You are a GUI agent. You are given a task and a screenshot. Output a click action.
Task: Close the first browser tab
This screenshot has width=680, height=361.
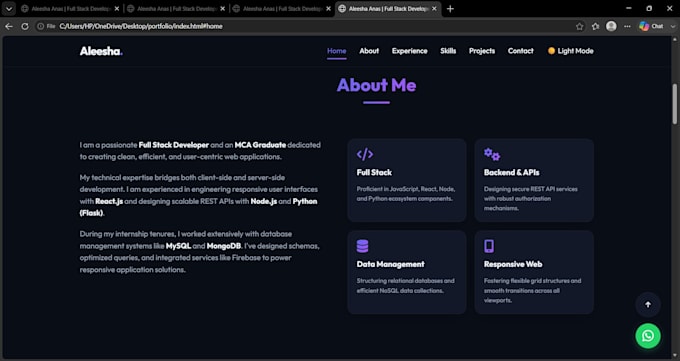117,9
